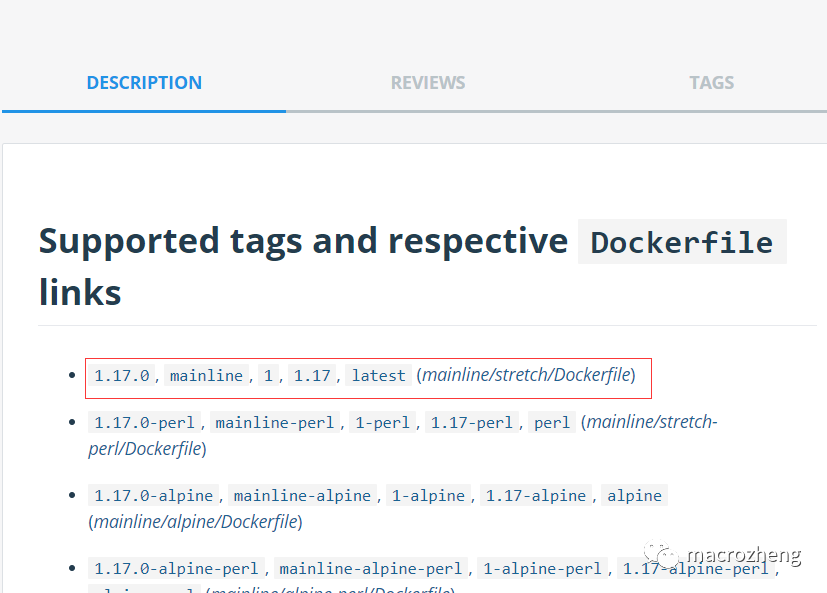Select the 1.17-perl tag label

pos(471,423)
